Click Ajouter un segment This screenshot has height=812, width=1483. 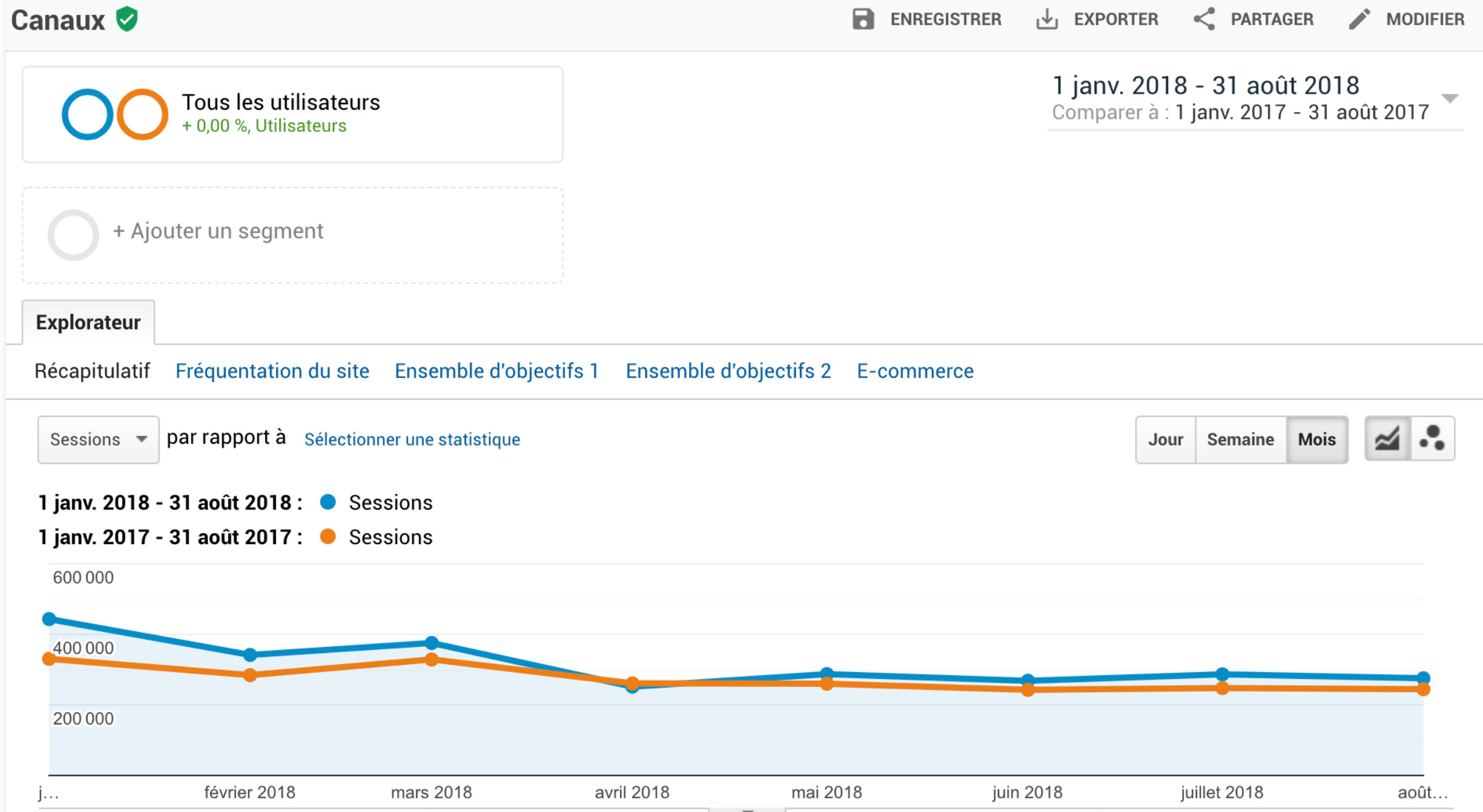pyautogui.click(x=218, y=231)
